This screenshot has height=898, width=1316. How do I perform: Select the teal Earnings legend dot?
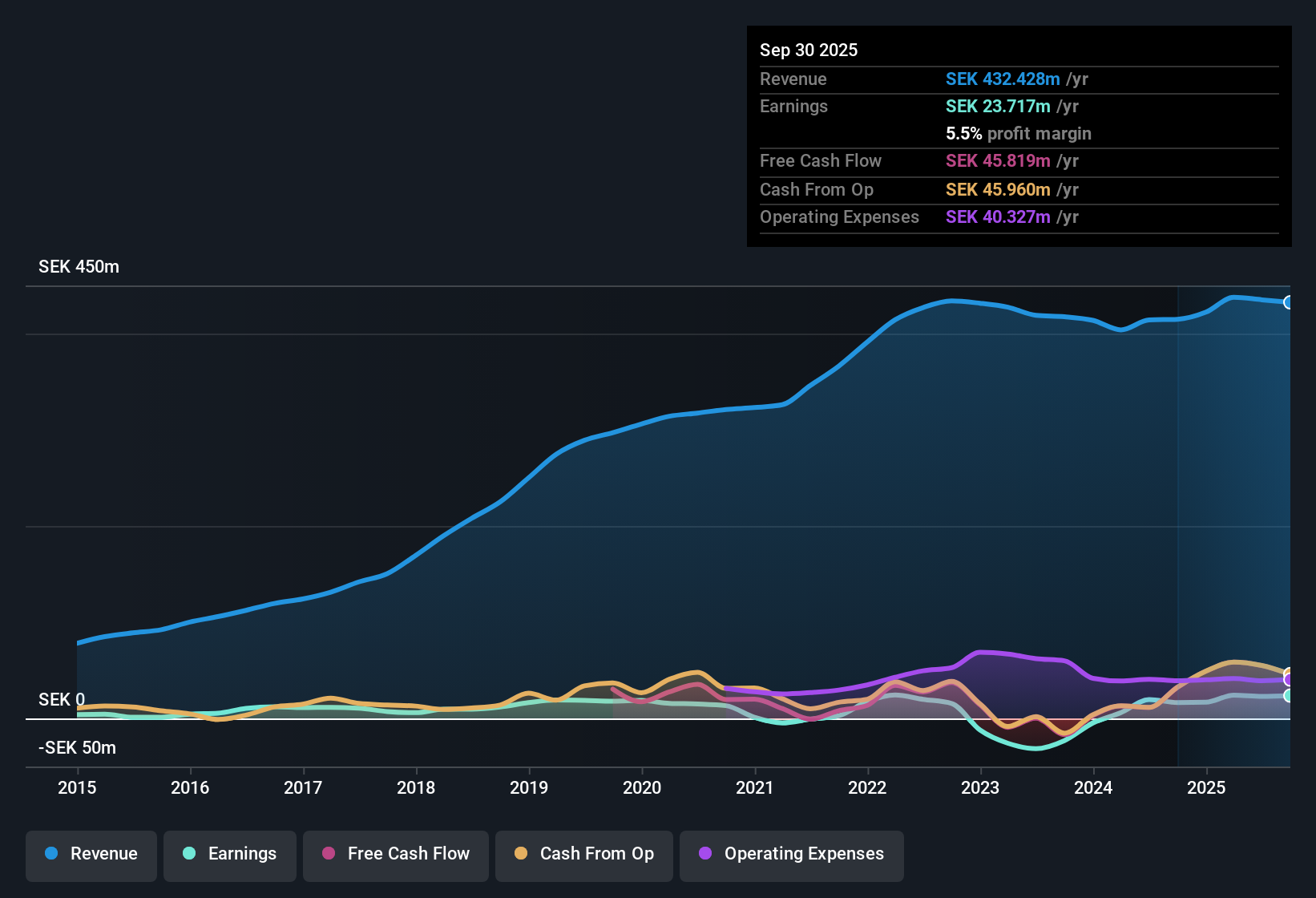tap(190, 854)
